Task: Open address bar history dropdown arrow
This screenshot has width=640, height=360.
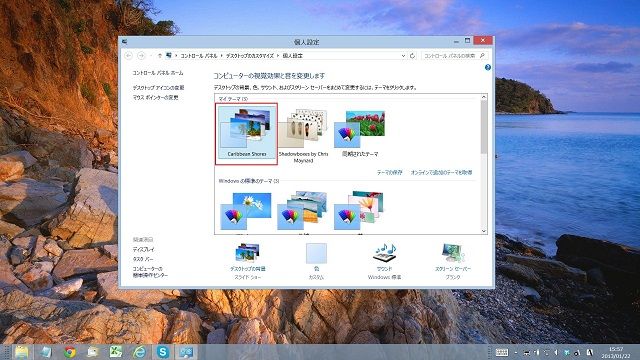Action: [x=403, y=56]
